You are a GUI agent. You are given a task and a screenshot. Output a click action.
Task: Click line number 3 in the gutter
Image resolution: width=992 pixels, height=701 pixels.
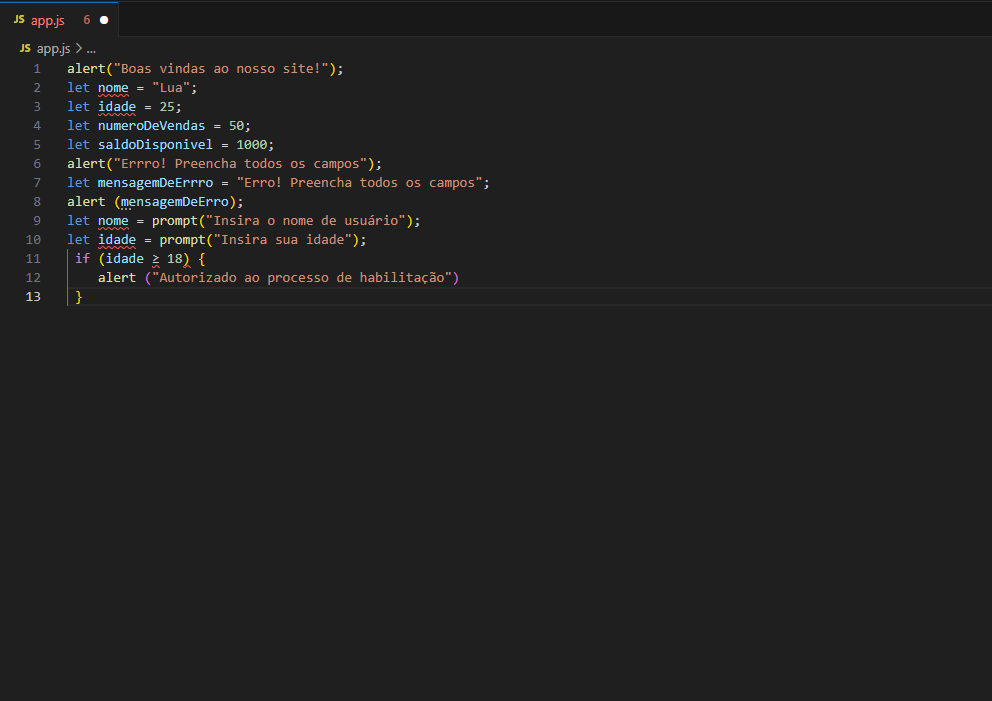(x=37, y=106)
